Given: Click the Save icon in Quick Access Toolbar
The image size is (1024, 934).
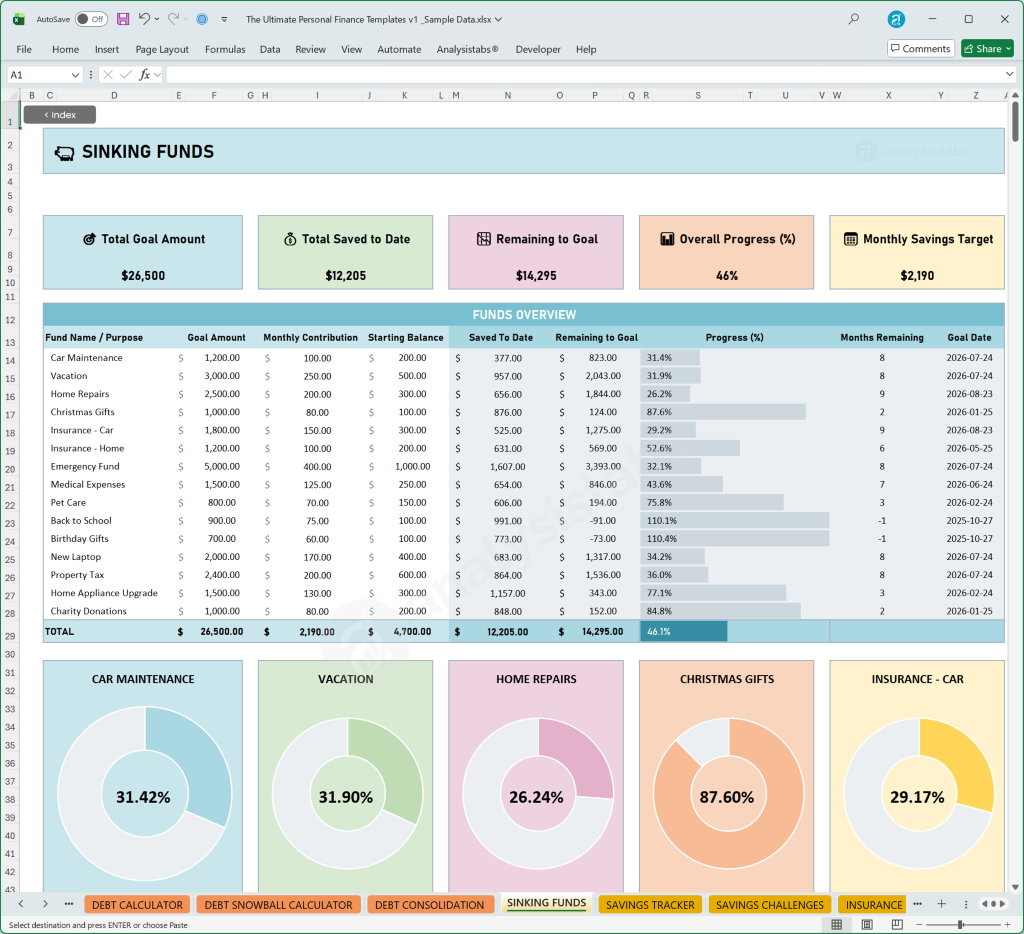Looking at the screenshot, I should point(123,19).
